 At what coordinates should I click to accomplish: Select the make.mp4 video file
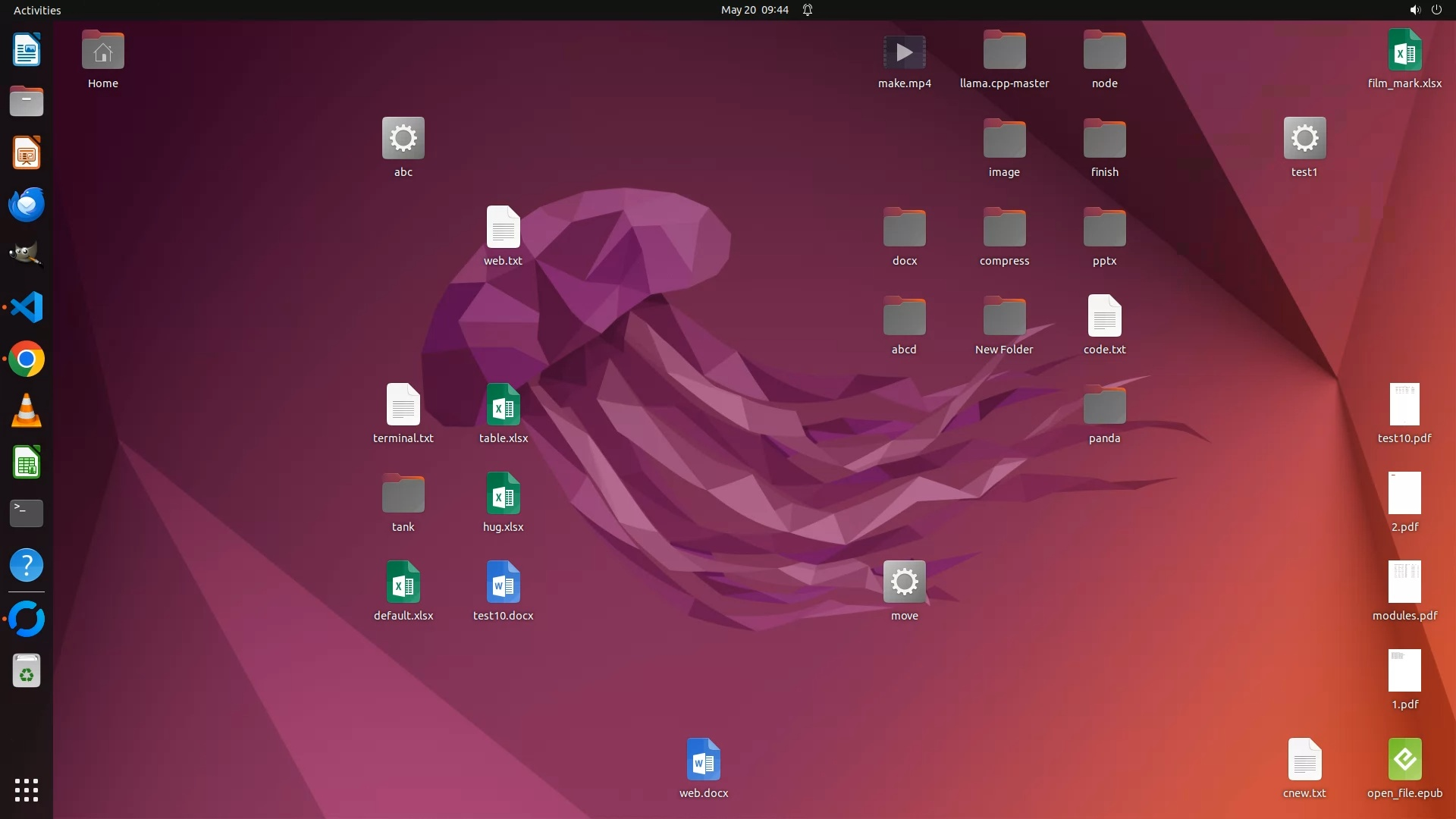tap(904, 53)
